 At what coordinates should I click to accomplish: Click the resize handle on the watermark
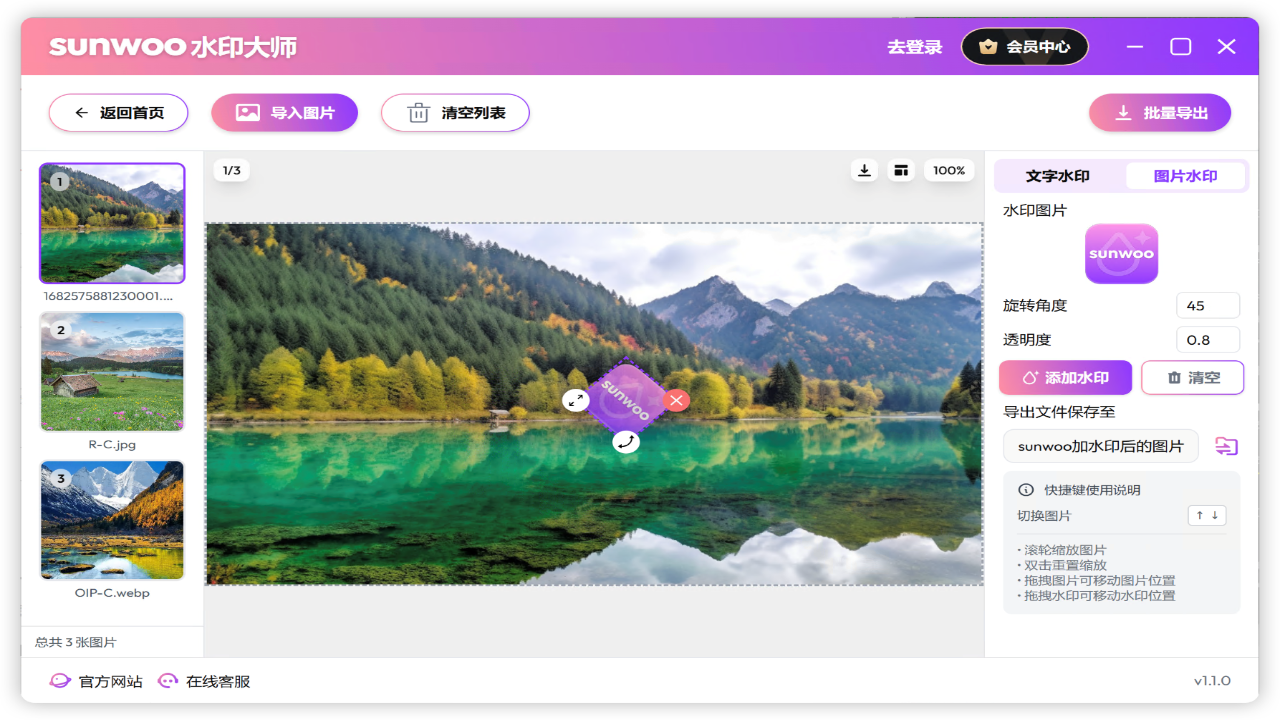click(575, 401)
